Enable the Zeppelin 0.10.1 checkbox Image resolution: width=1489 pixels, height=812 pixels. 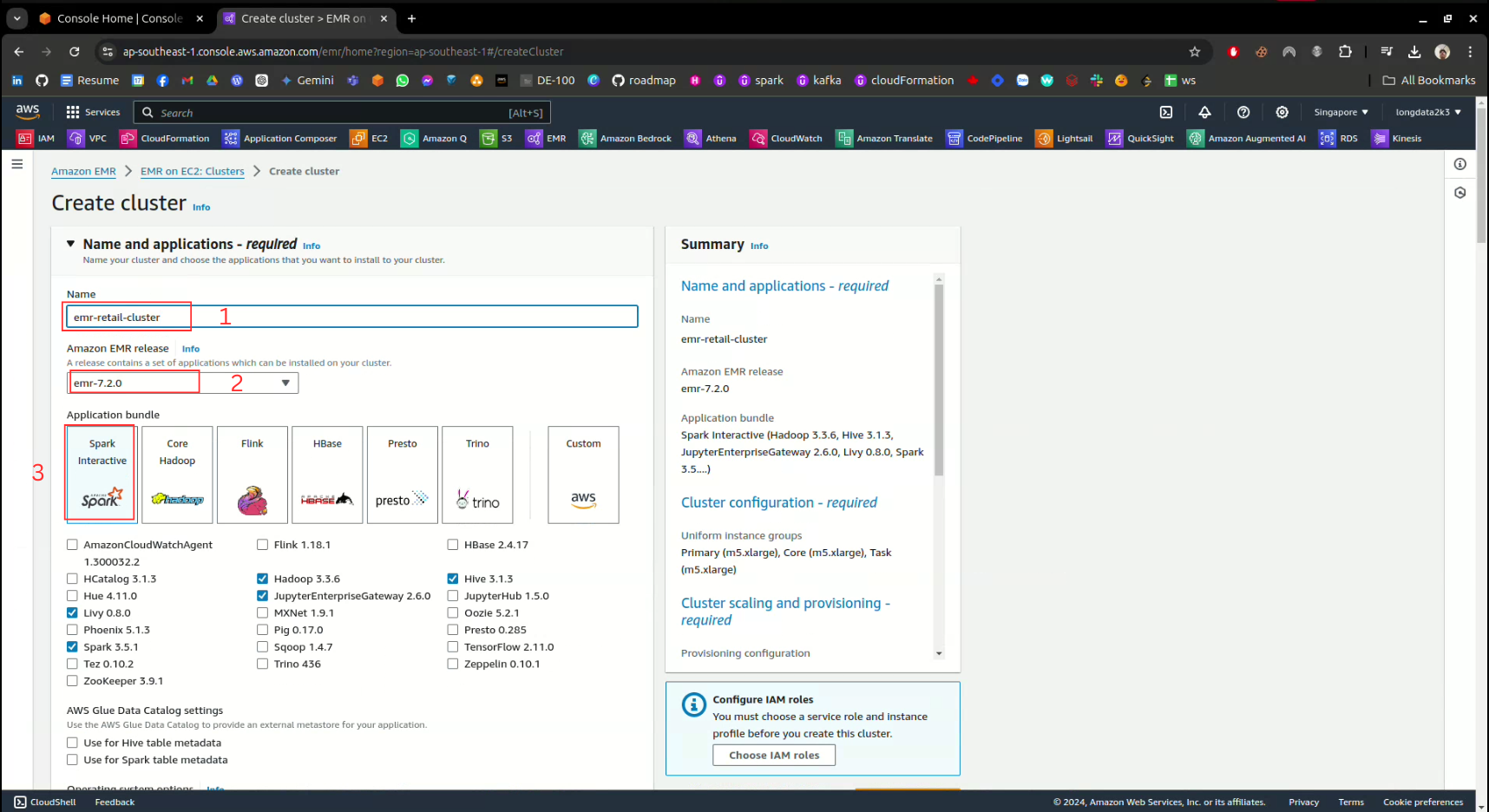(x=453, y=665)
